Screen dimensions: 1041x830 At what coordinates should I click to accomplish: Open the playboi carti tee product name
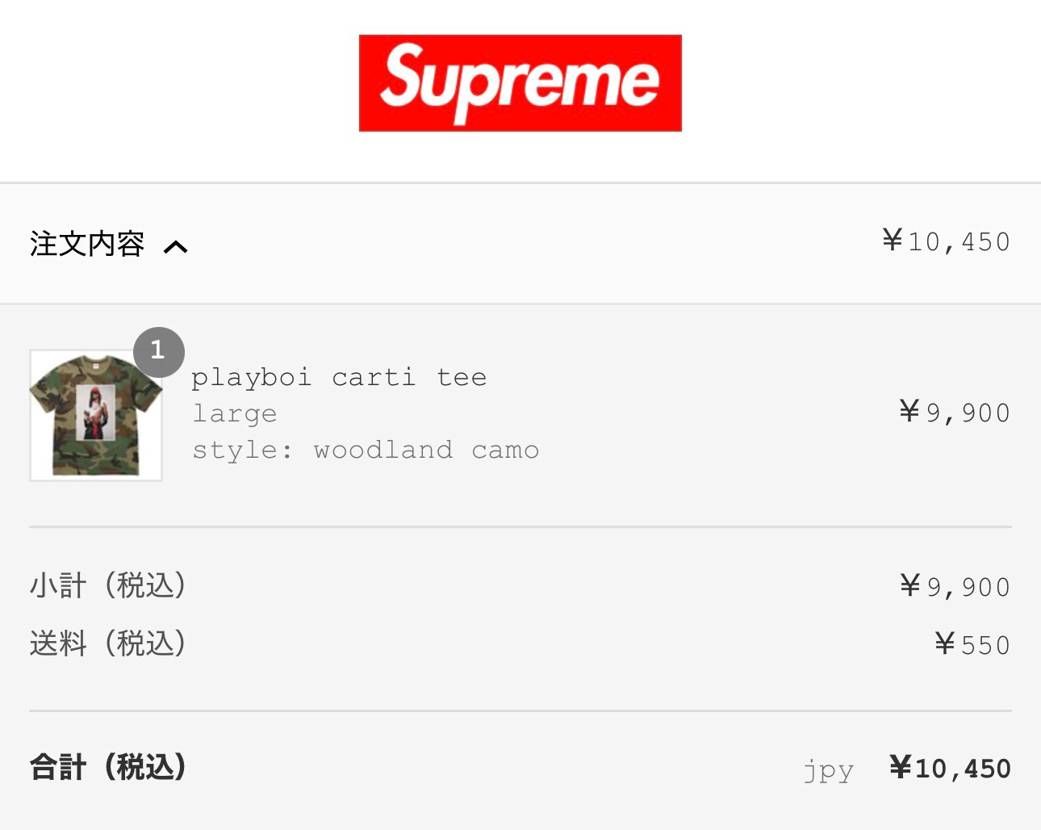(339, 378)
